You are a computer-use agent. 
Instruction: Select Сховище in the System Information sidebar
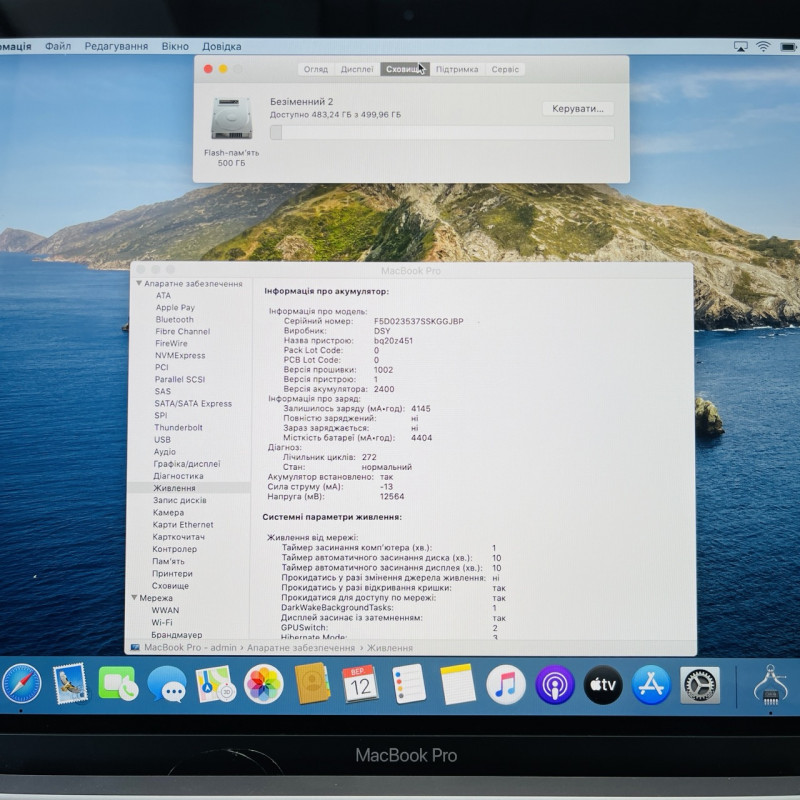click(x=170, y=586)
